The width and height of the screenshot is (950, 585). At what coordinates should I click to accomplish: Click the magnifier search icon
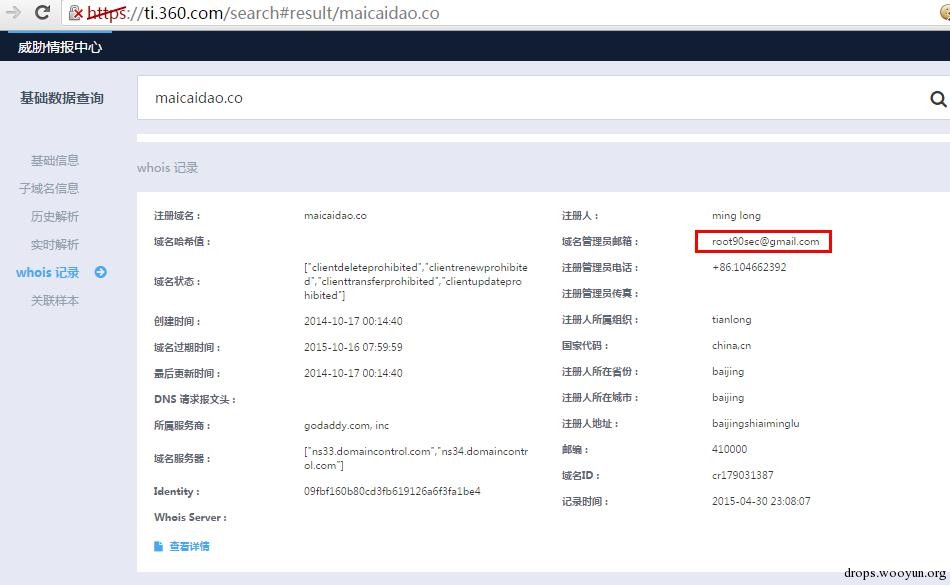(938, 99)
